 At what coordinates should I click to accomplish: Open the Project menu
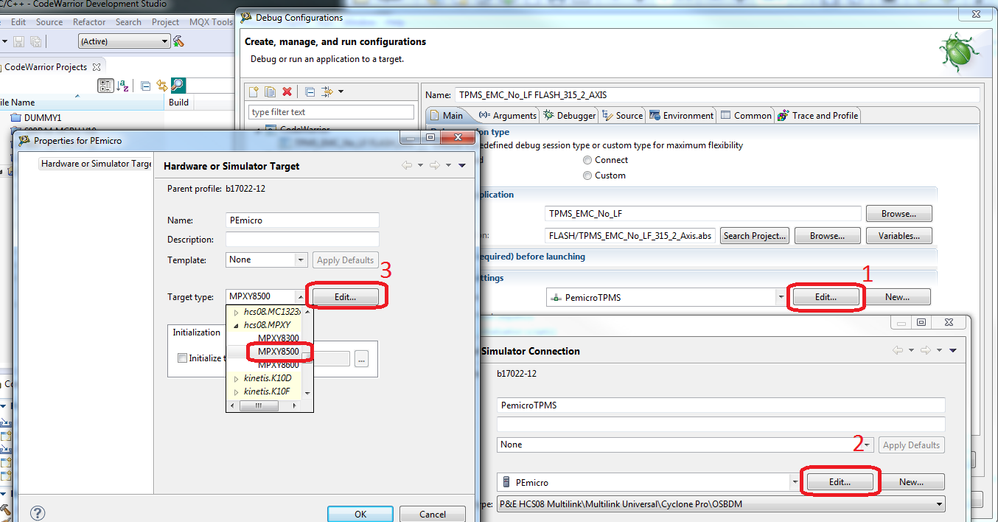165,22
